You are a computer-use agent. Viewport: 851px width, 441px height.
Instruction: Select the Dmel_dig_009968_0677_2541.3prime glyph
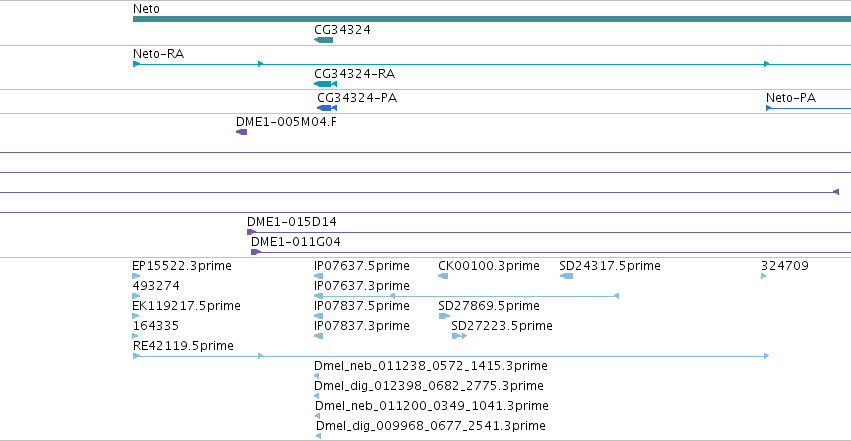319,436
